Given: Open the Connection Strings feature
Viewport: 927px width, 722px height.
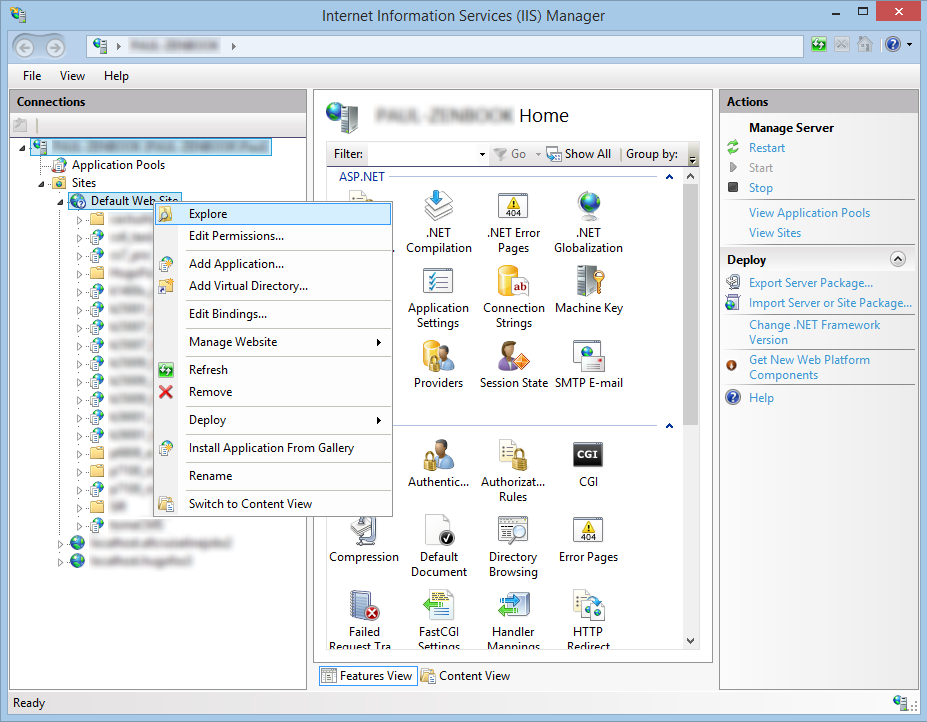Looking at the screenshot, I should click(513, 297).
